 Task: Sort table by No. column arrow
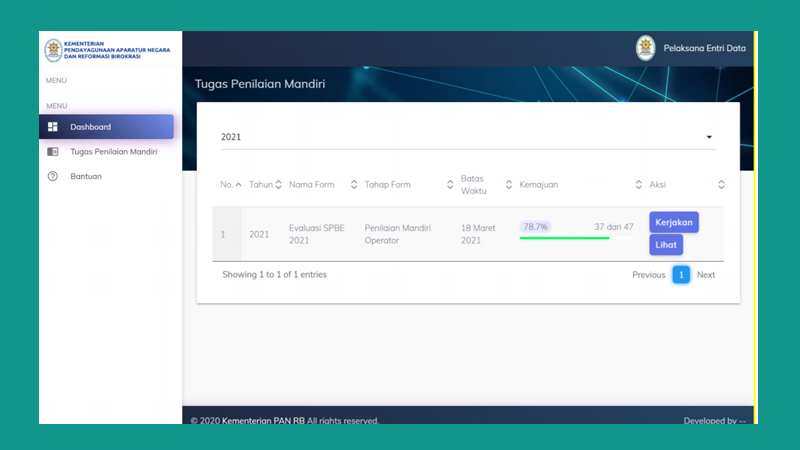coord(238,185)
